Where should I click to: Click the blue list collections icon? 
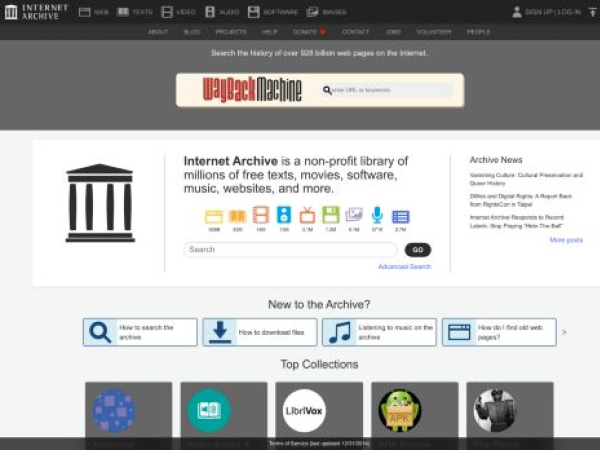click(x=401, y=217)
